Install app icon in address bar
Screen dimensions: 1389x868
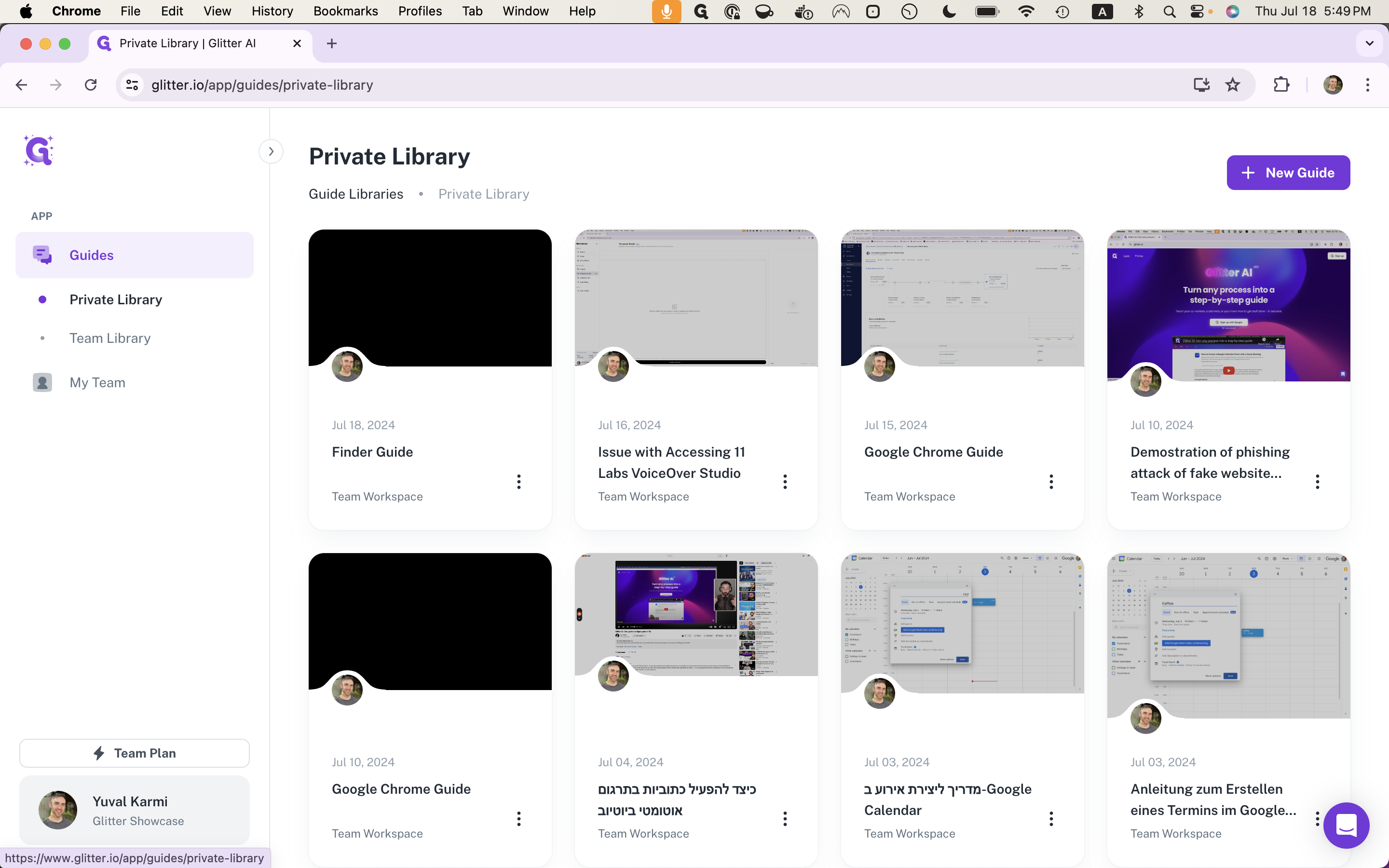coord(1201,85)
